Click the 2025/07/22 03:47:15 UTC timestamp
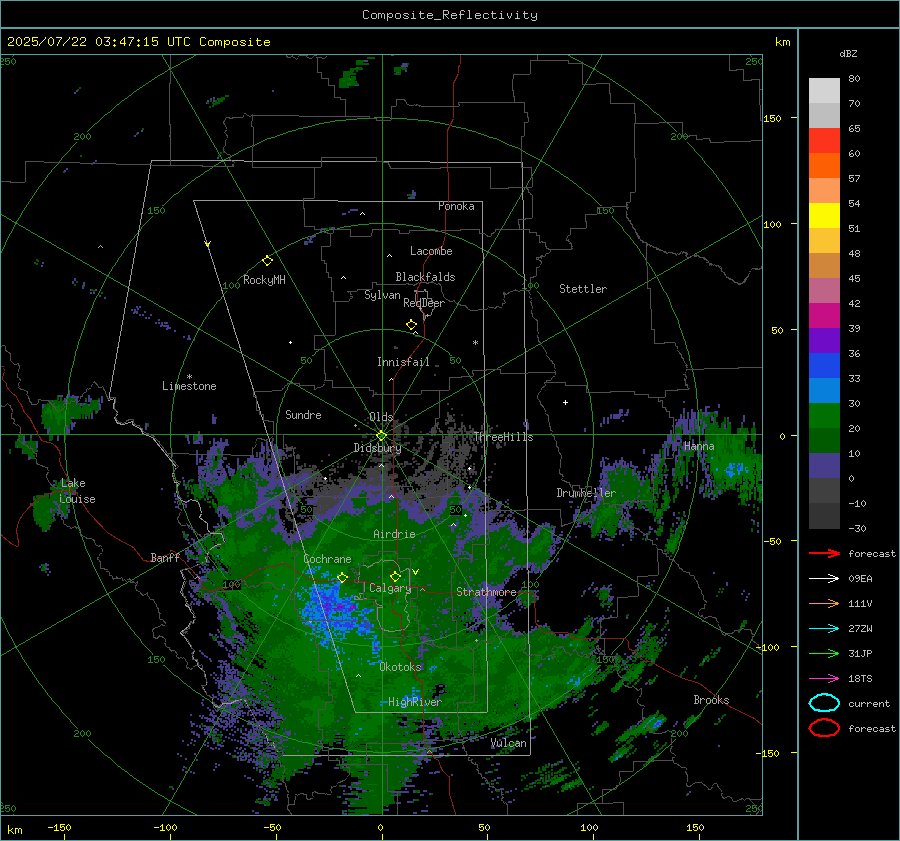Image resolution: width=900 pixels, height=841 pixels. click(x=138, y=42)
